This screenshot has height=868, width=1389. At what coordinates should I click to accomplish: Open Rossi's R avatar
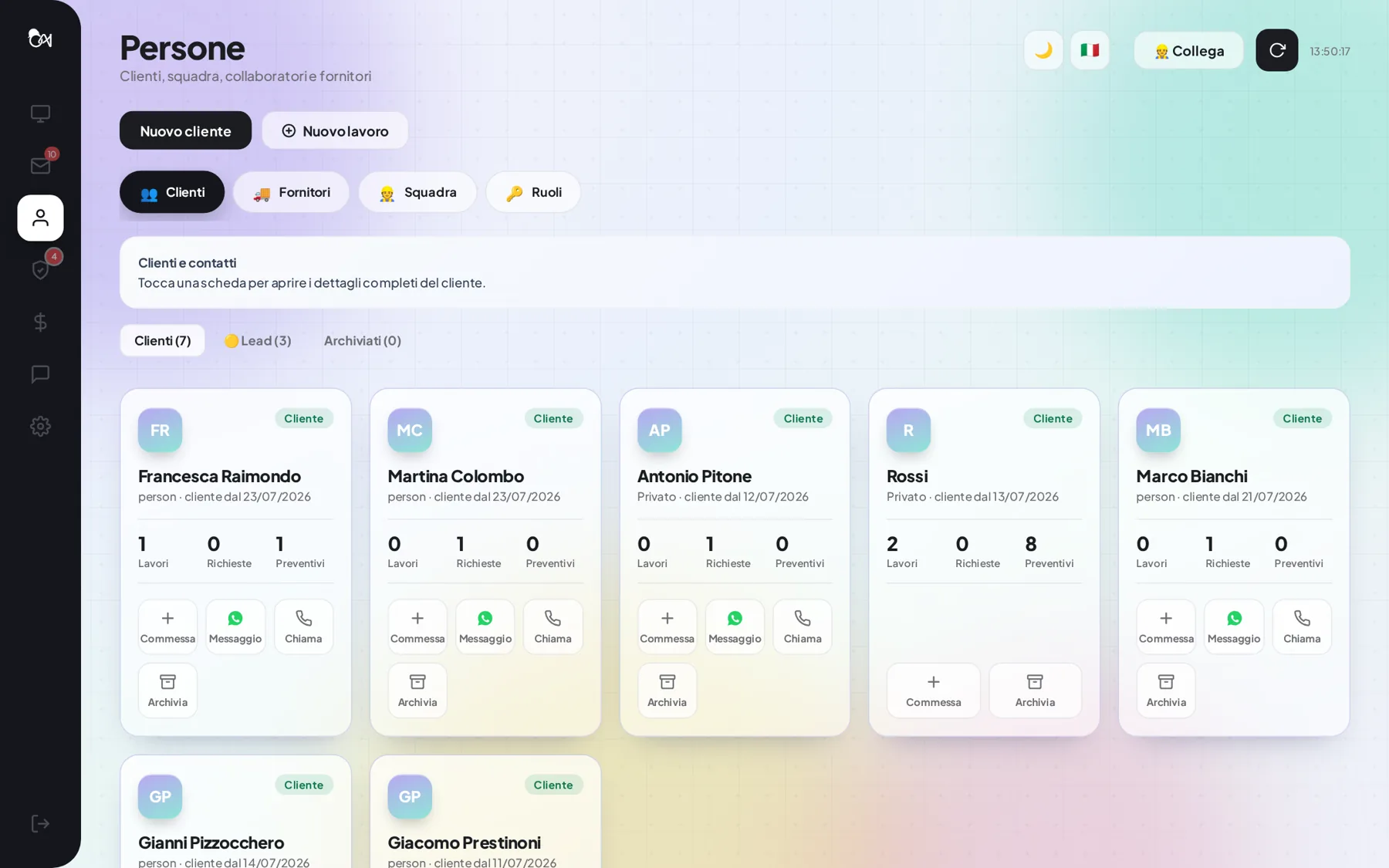pos(908,430)
